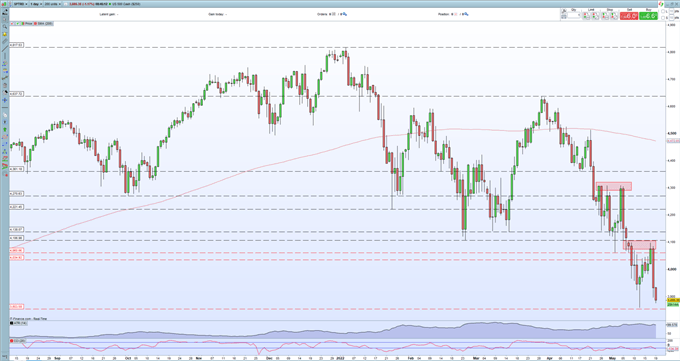Toggle the green check in Price legend

[17, 23]
